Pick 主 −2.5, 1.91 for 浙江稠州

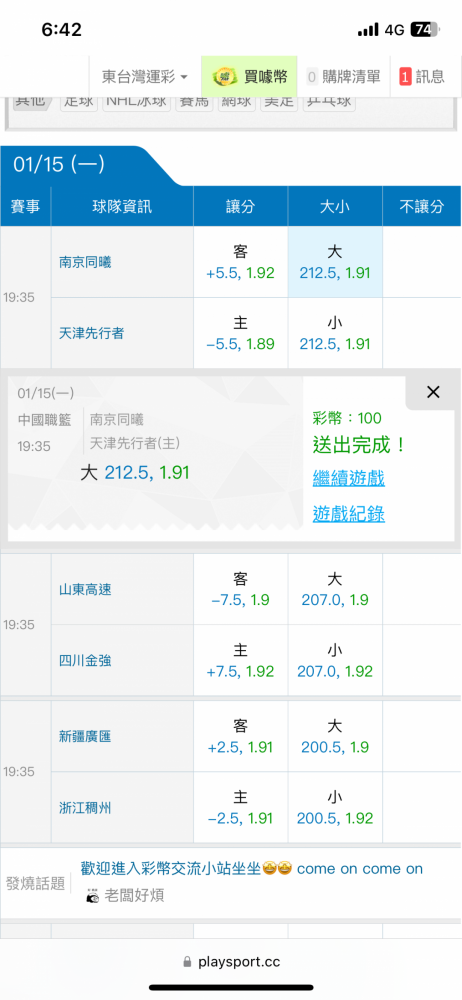[241, 807]
